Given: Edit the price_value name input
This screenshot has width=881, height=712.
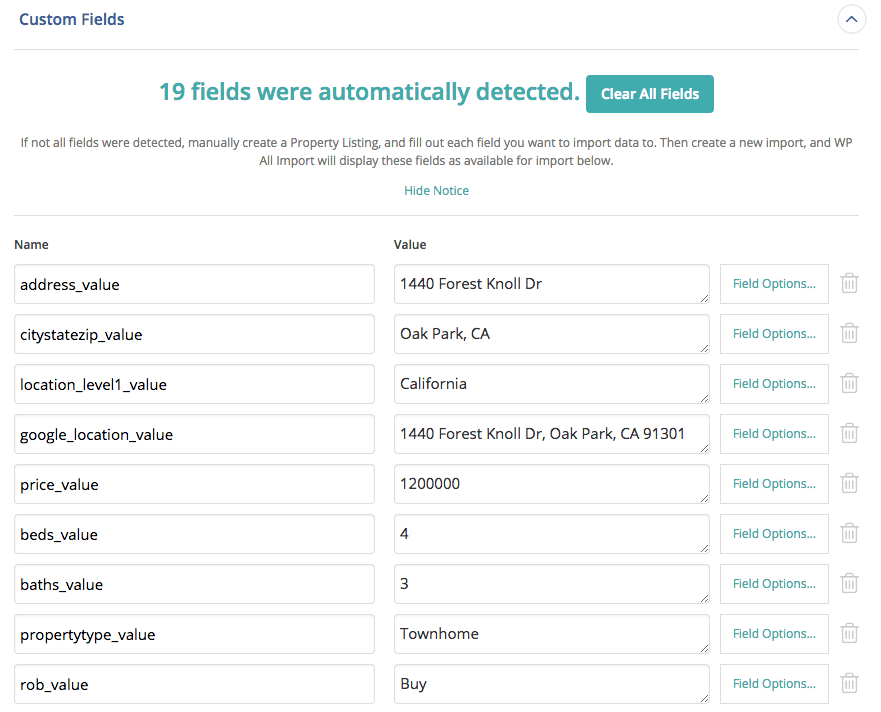Looking at the screenshot, I should coord(194,484).
